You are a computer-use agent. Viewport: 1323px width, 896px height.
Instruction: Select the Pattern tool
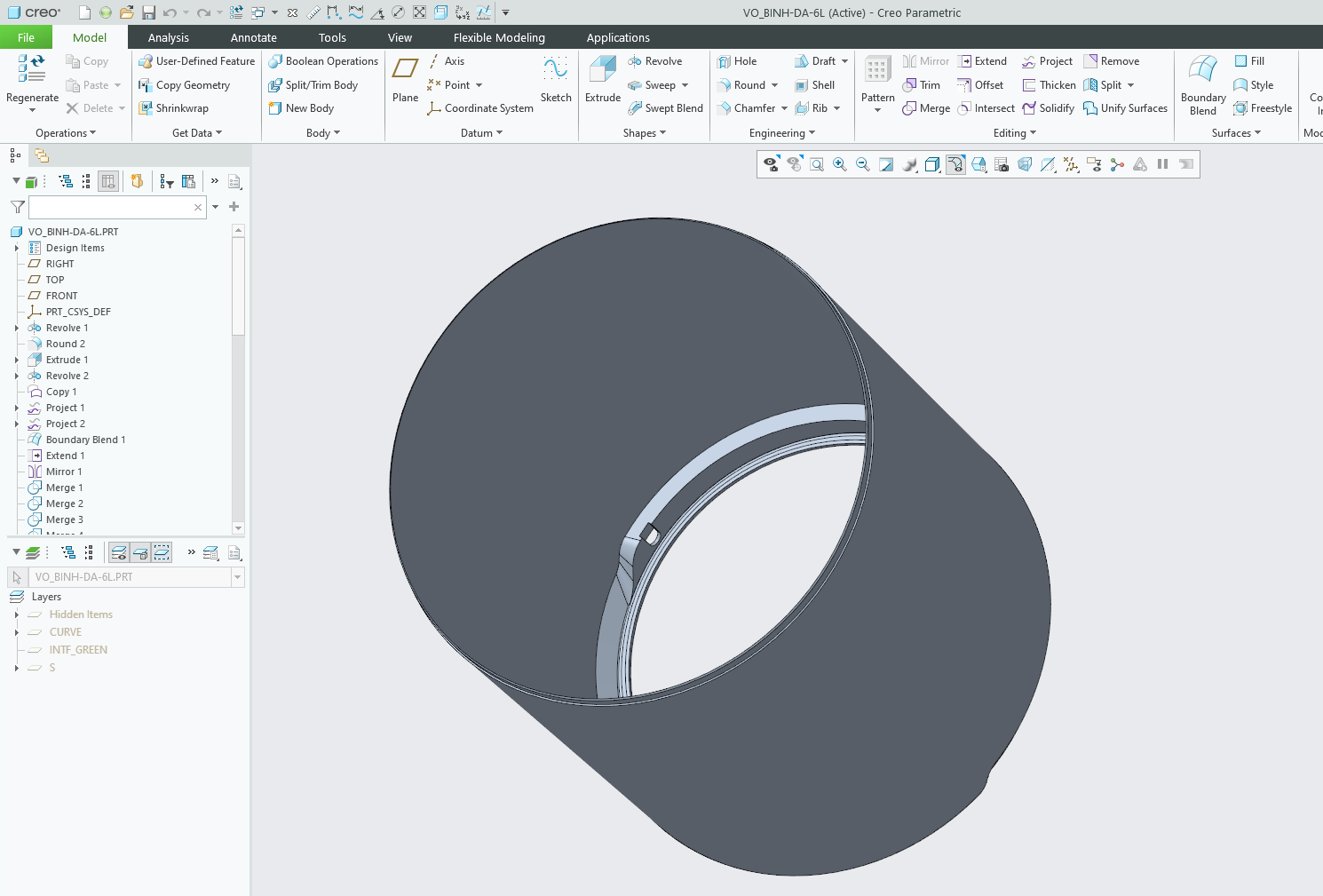(x=877, y=78)
